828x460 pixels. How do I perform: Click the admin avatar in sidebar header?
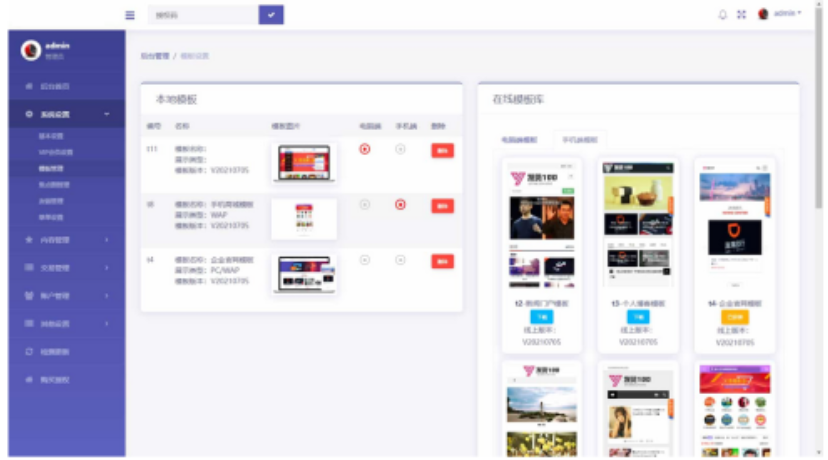pyautogui.click(x=31, y=50)
